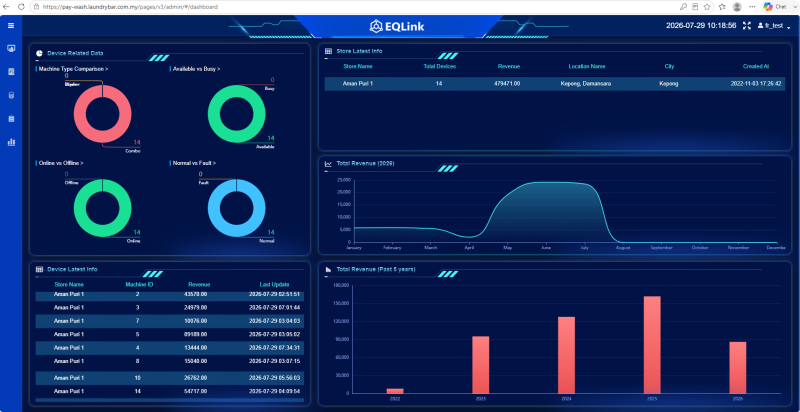Open the clipboard sidebar icon

point(11,119)
